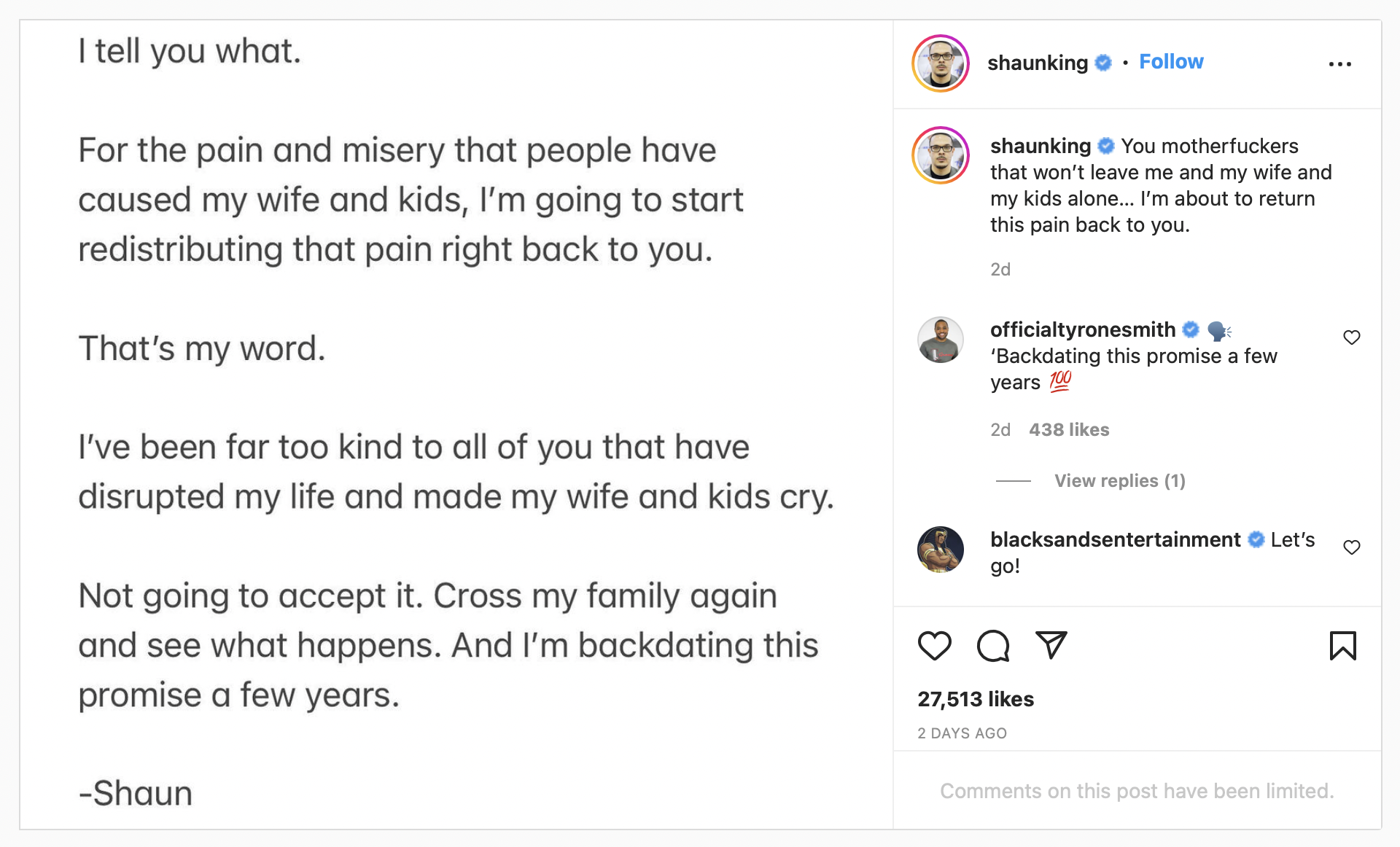
Task: Click the 2 DAYS AGO timestamp
Action: [962, 733]
